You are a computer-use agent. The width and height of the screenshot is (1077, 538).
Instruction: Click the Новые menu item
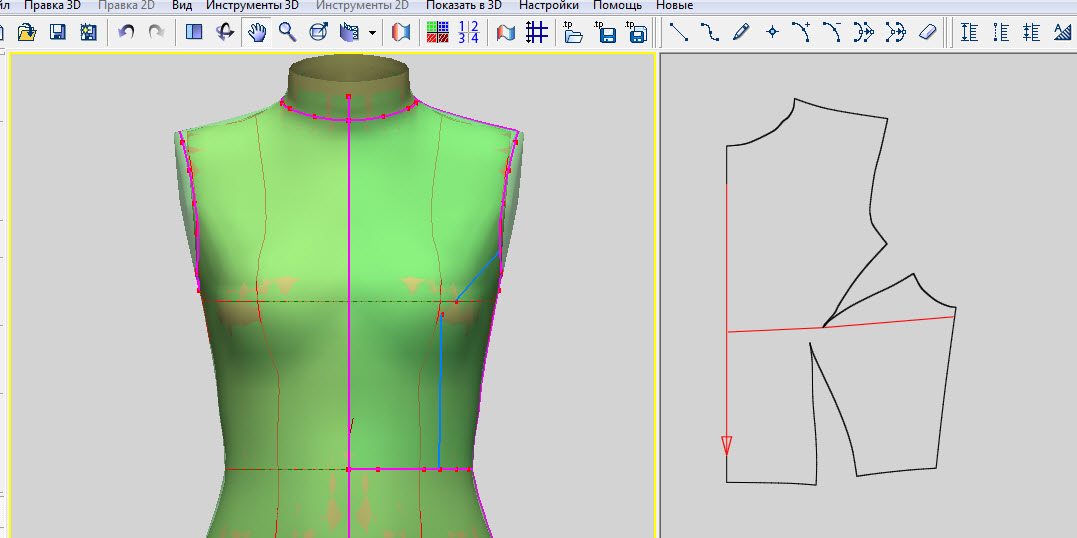(x=674, y=5)
